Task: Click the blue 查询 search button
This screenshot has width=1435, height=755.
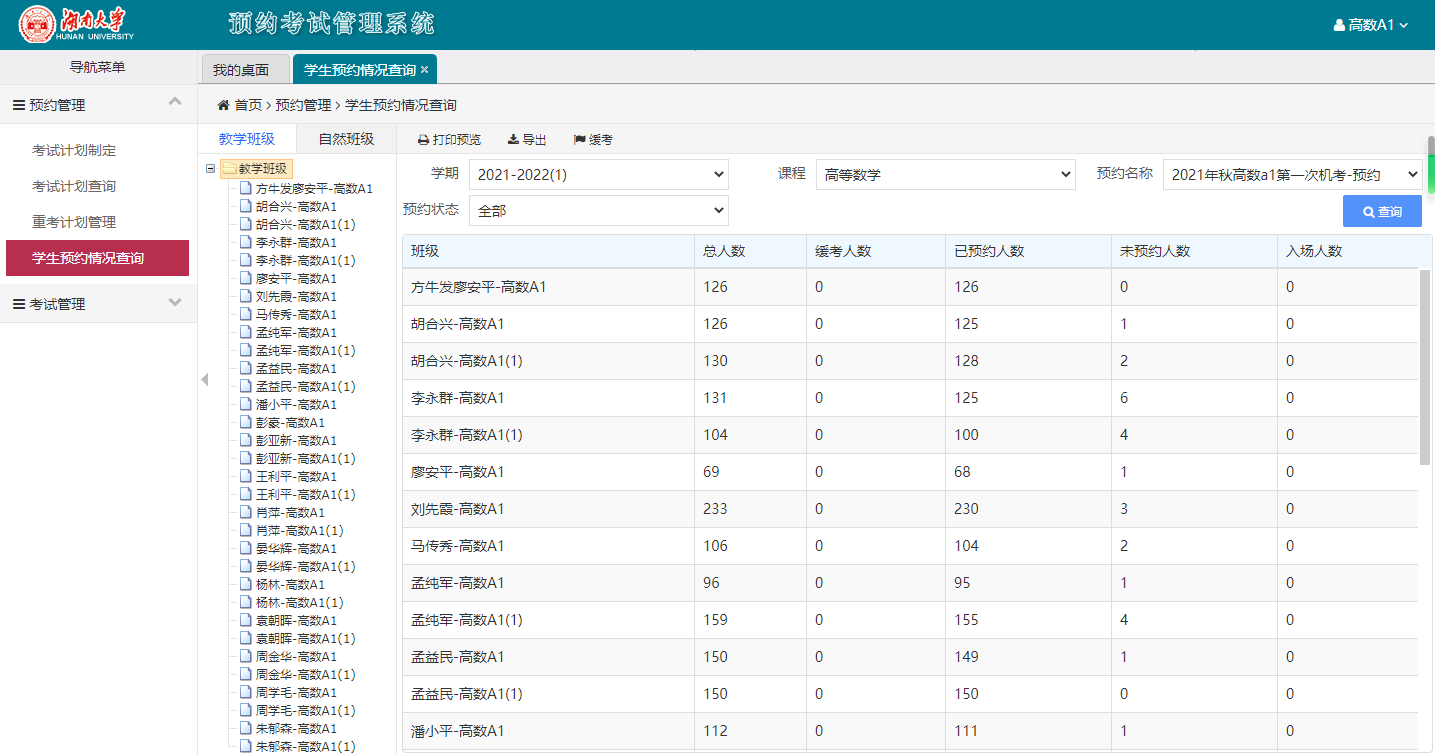Action: (1381, 211)
